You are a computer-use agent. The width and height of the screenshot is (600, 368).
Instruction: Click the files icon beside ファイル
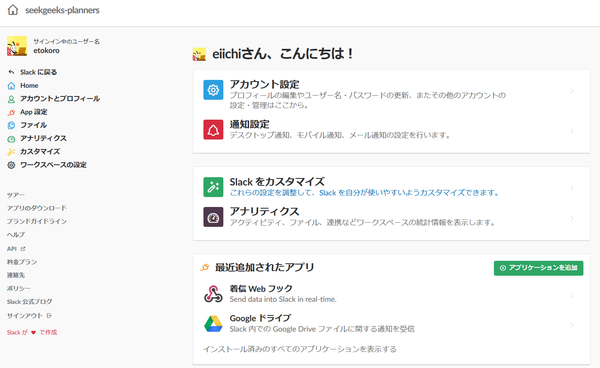[11, 125]
